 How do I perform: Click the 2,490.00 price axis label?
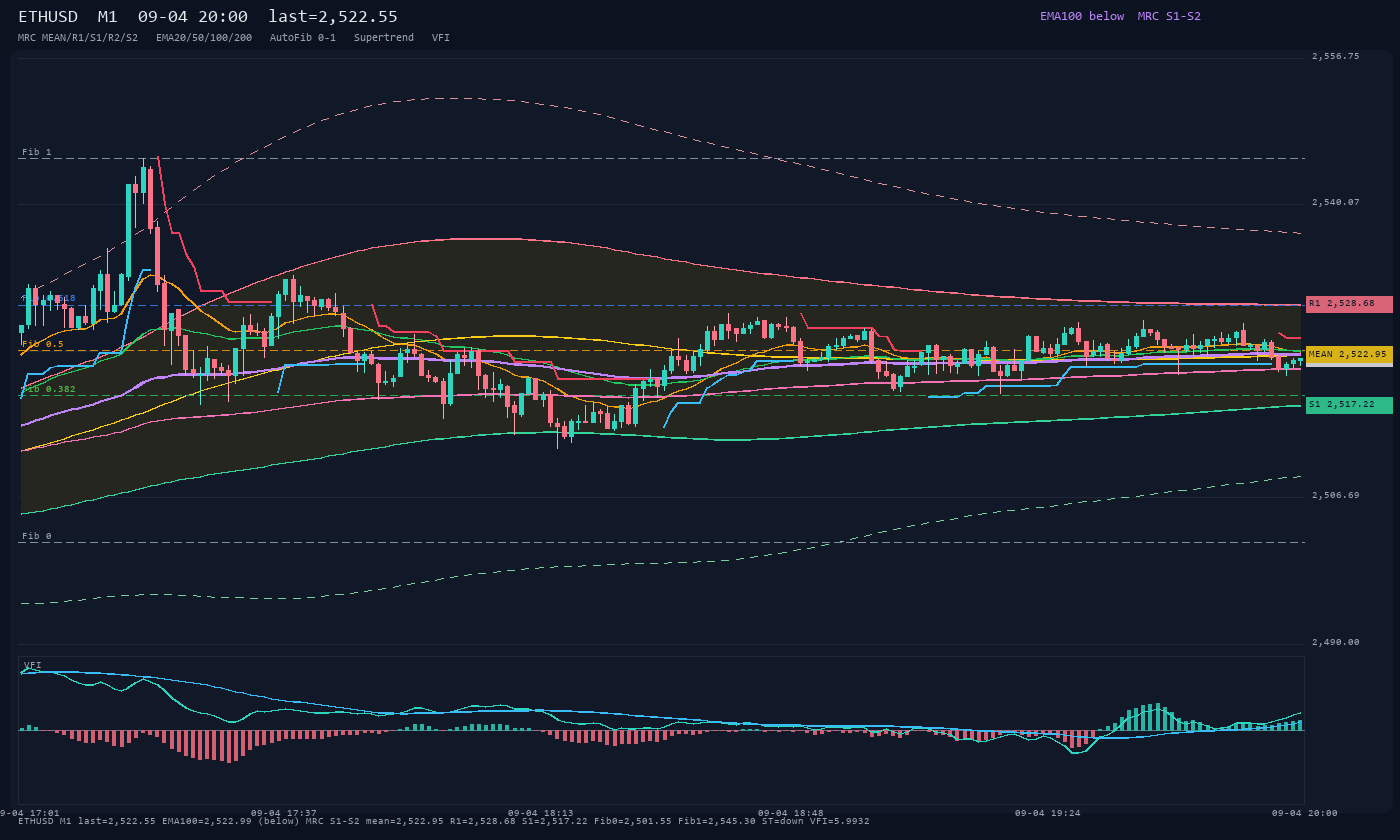tap(1336, 642)
